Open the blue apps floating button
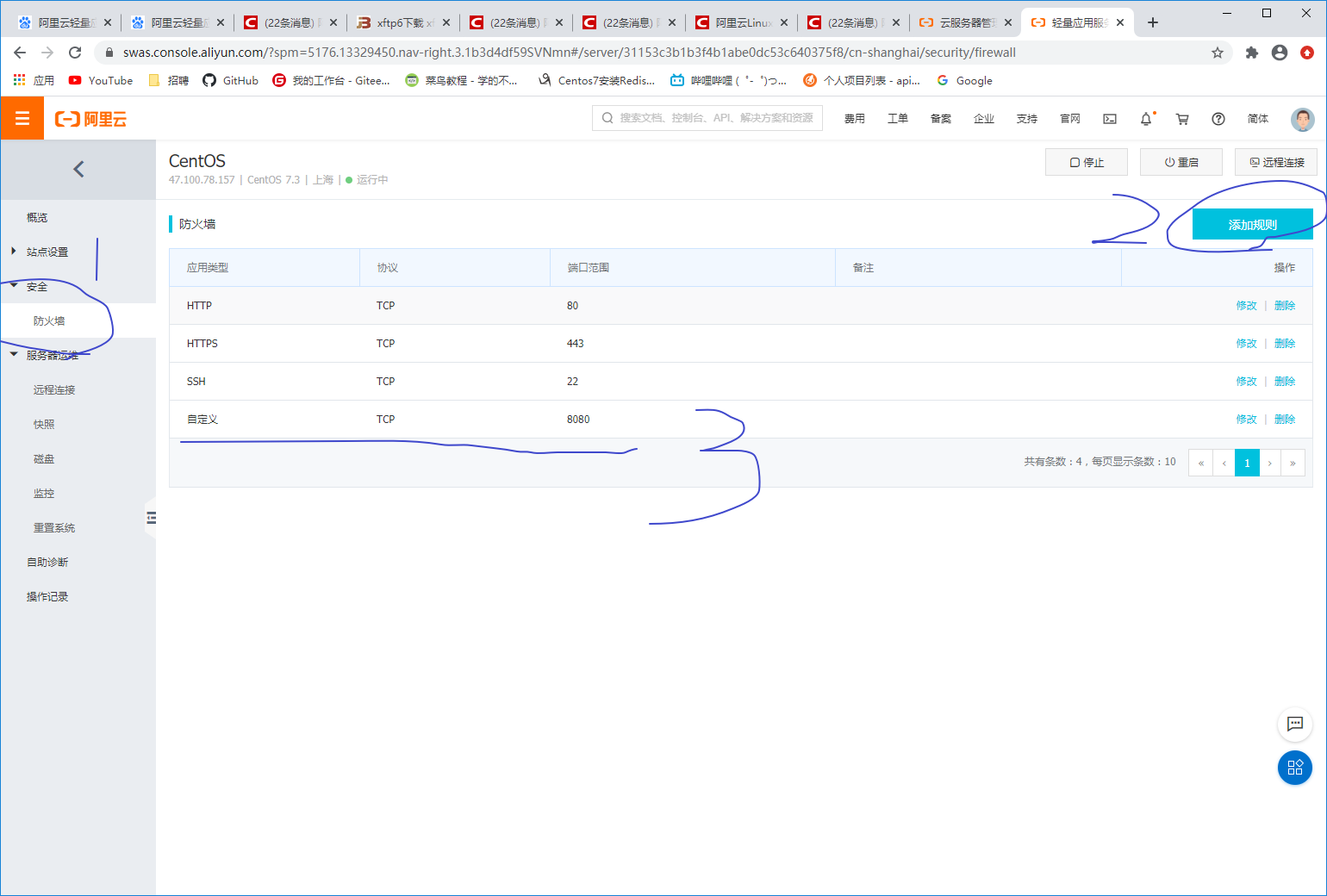 coord(1294,768)
